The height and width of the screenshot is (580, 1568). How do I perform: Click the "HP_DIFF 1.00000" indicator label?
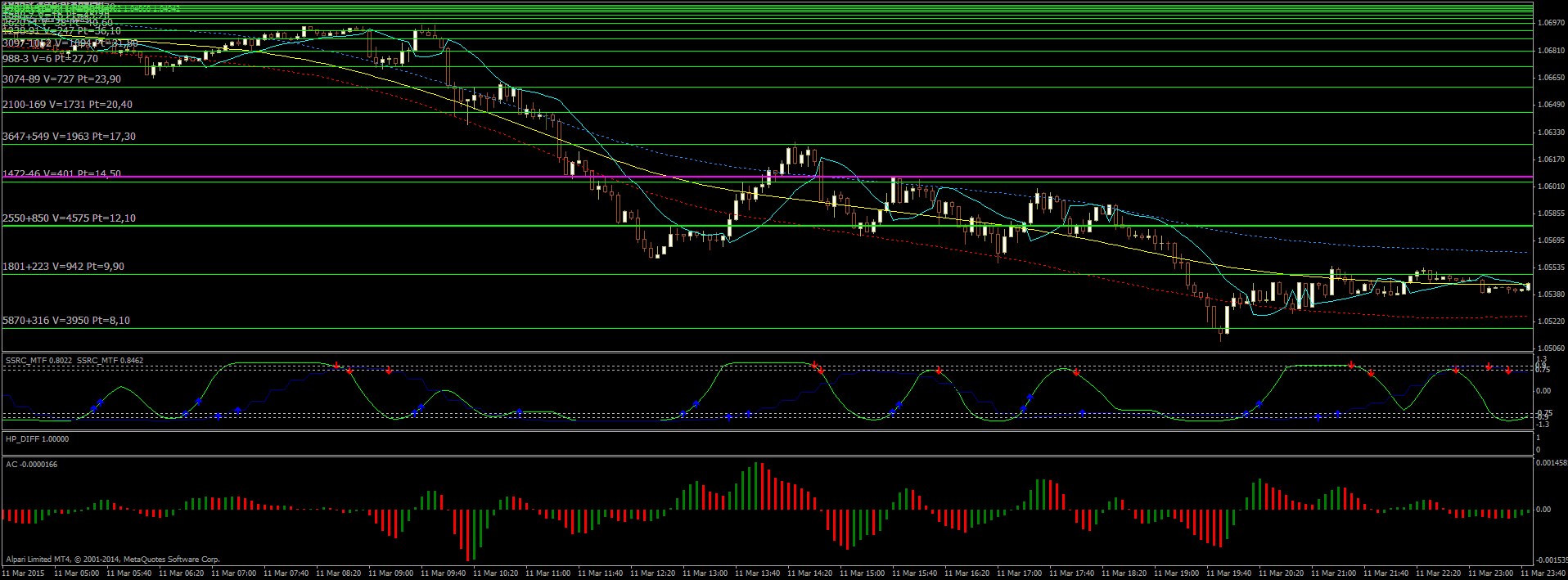[37, 439]
